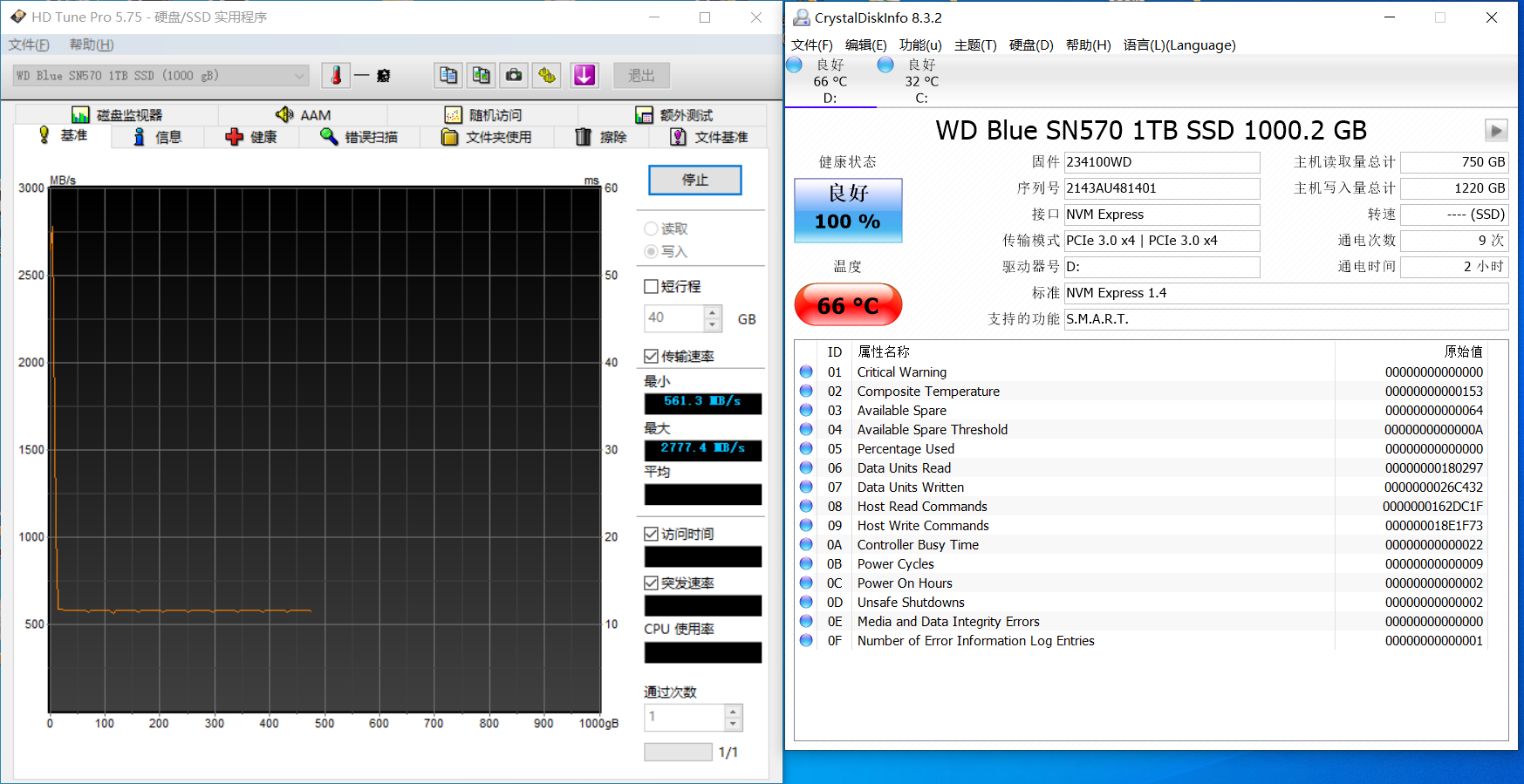Decrease the 通过次数 spinner value
This screenshot has width=1524, height=784.
pyautogui.click(x=734, y=724)
